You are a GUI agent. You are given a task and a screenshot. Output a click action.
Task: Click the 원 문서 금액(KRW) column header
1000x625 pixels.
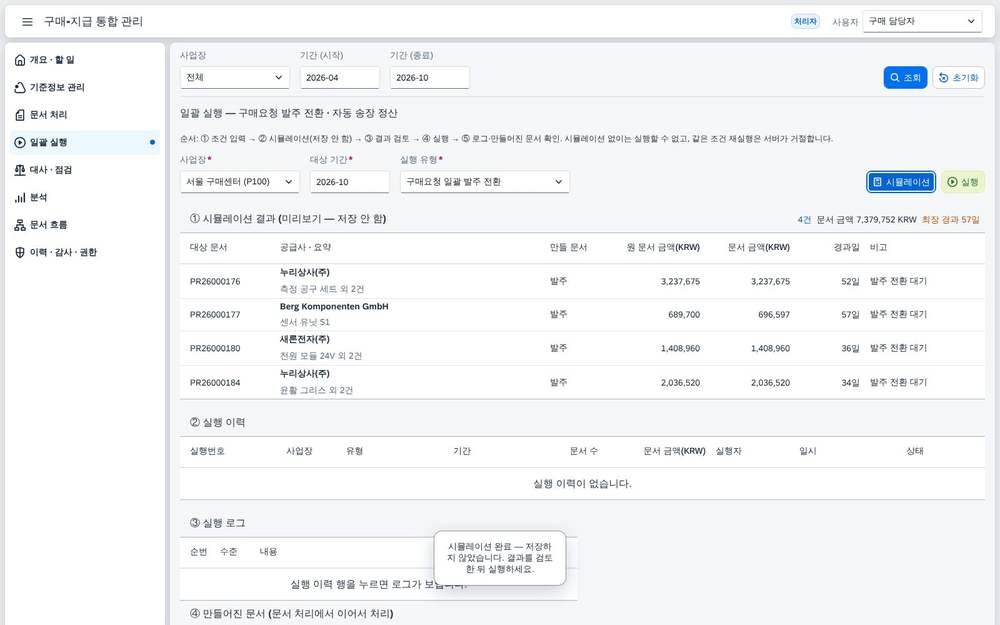click(x=663, y=247)
